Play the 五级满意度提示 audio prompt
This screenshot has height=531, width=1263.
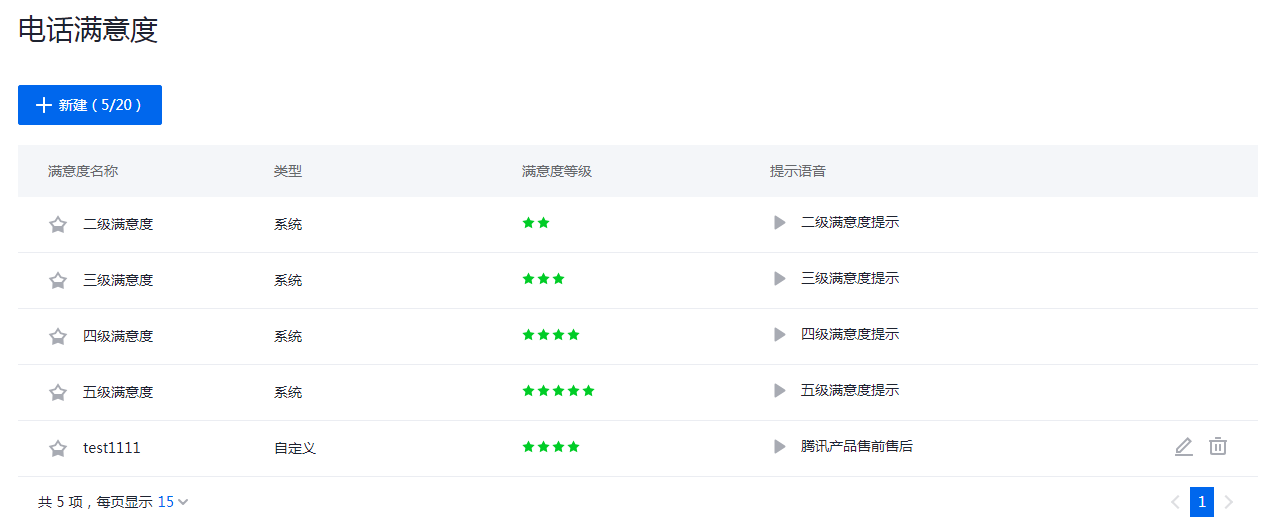(x=780, y=390)
